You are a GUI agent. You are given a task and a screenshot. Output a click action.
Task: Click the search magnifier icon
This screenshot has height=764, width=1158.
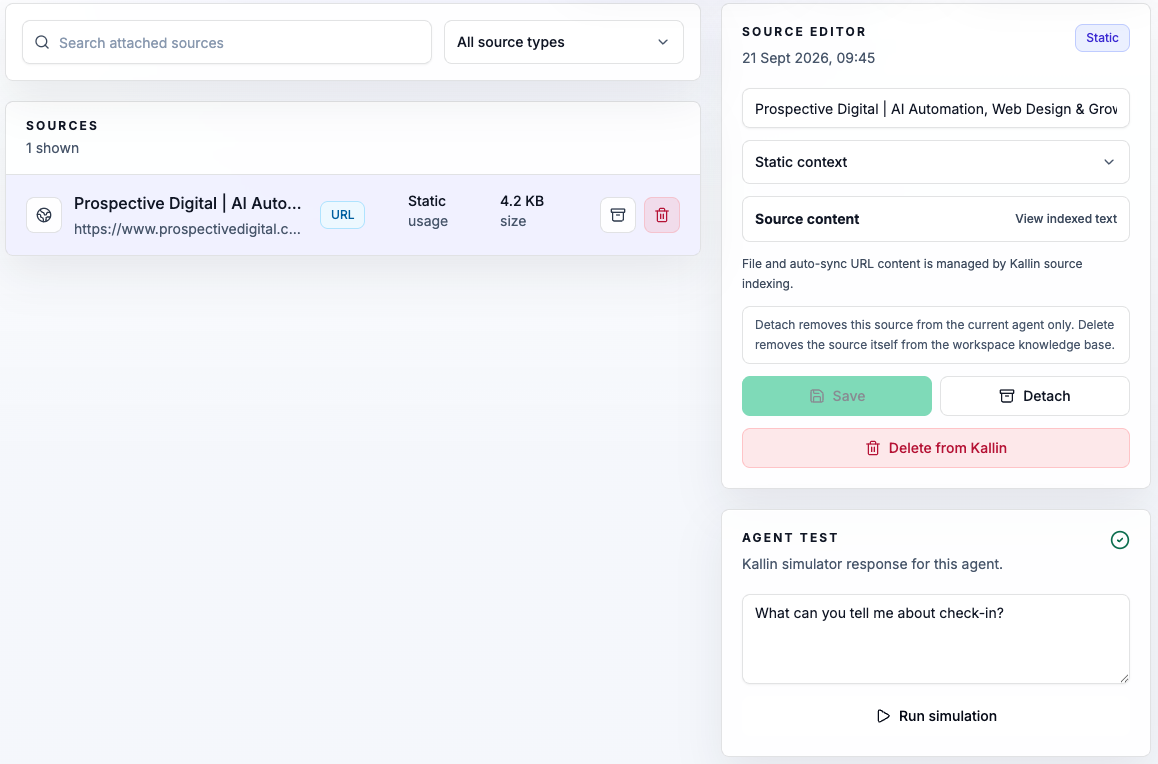[x=42, y=43]
